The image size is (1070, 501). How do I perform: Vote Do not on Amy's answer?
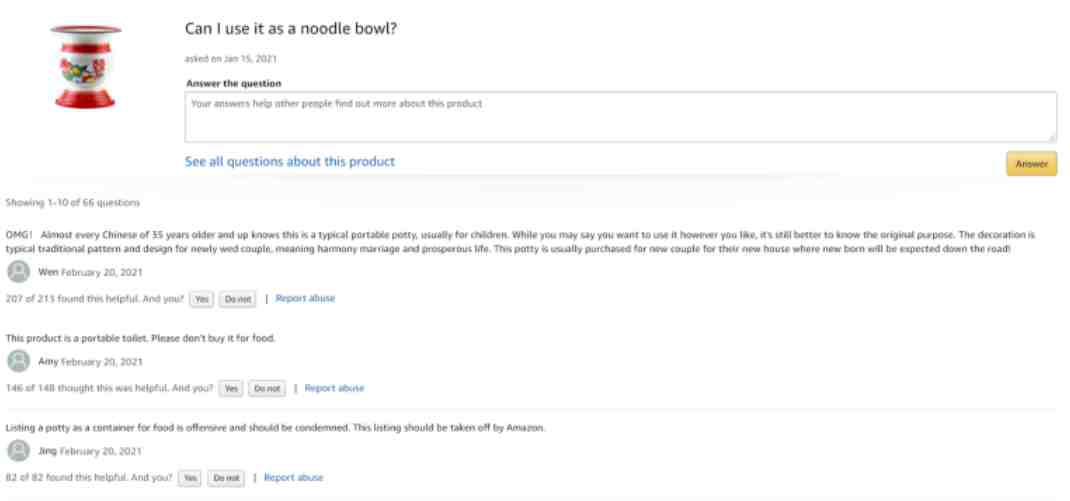(267, 388)
